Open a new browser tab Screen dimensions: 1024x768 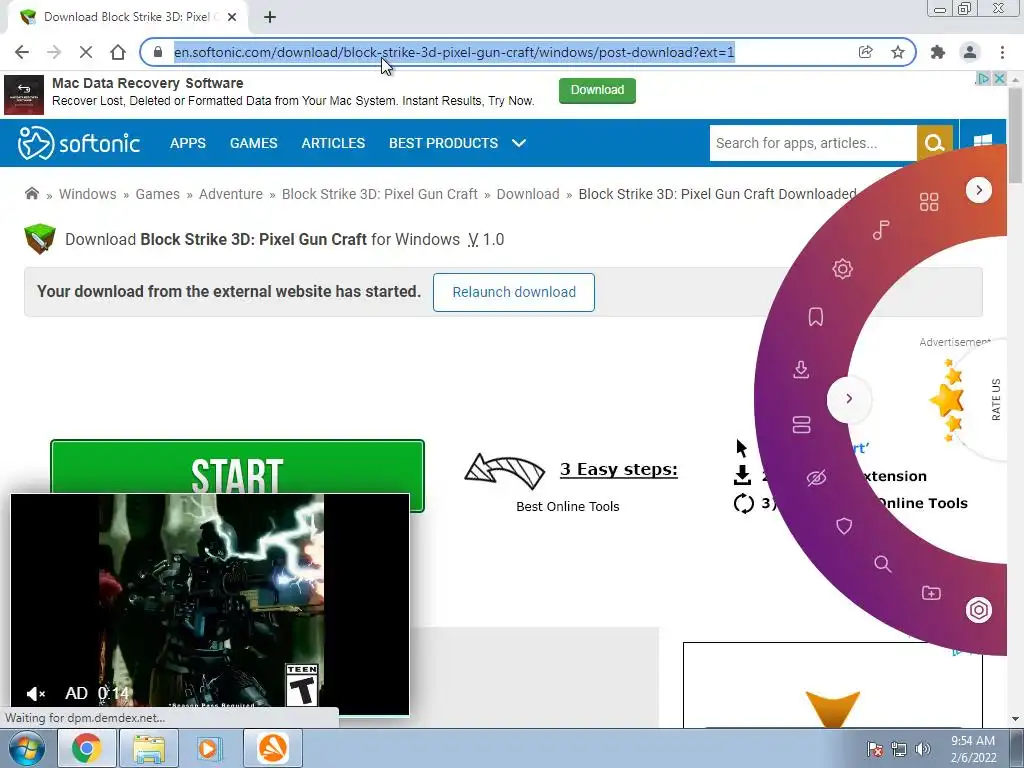coord(270,17)
